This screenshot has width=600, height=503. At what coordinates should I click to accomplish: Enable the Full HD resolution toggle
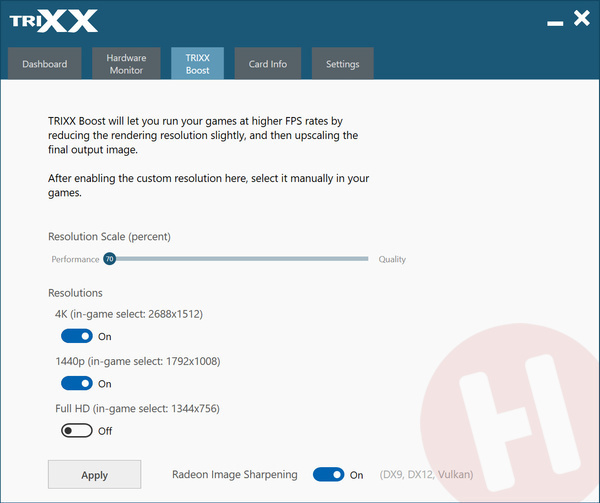[77, 431]
